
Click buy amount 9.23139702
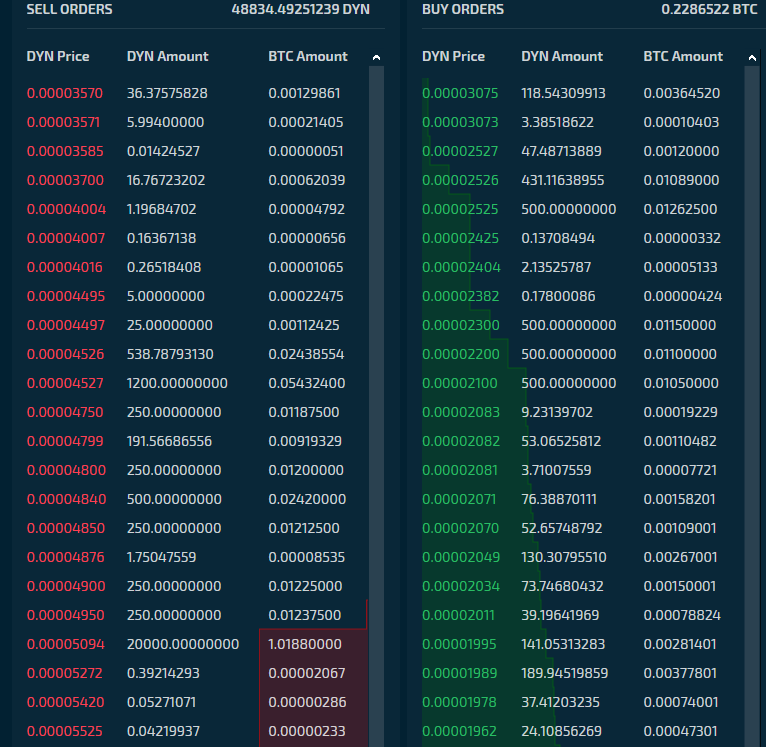(x=557, y=412)
